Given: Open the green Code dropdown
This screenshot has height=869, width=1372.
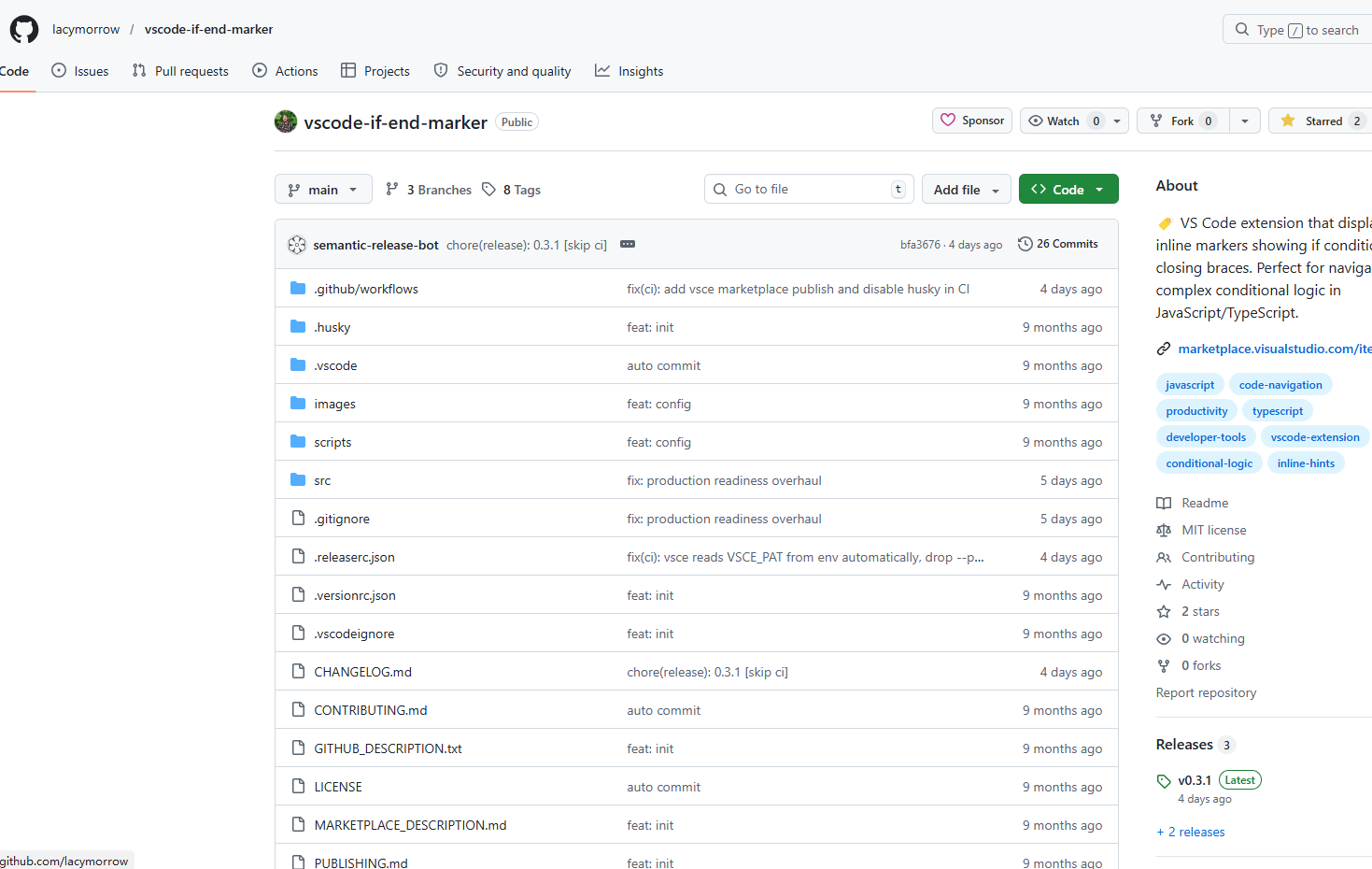Looking at the screenshot, I should (1068, 190).
